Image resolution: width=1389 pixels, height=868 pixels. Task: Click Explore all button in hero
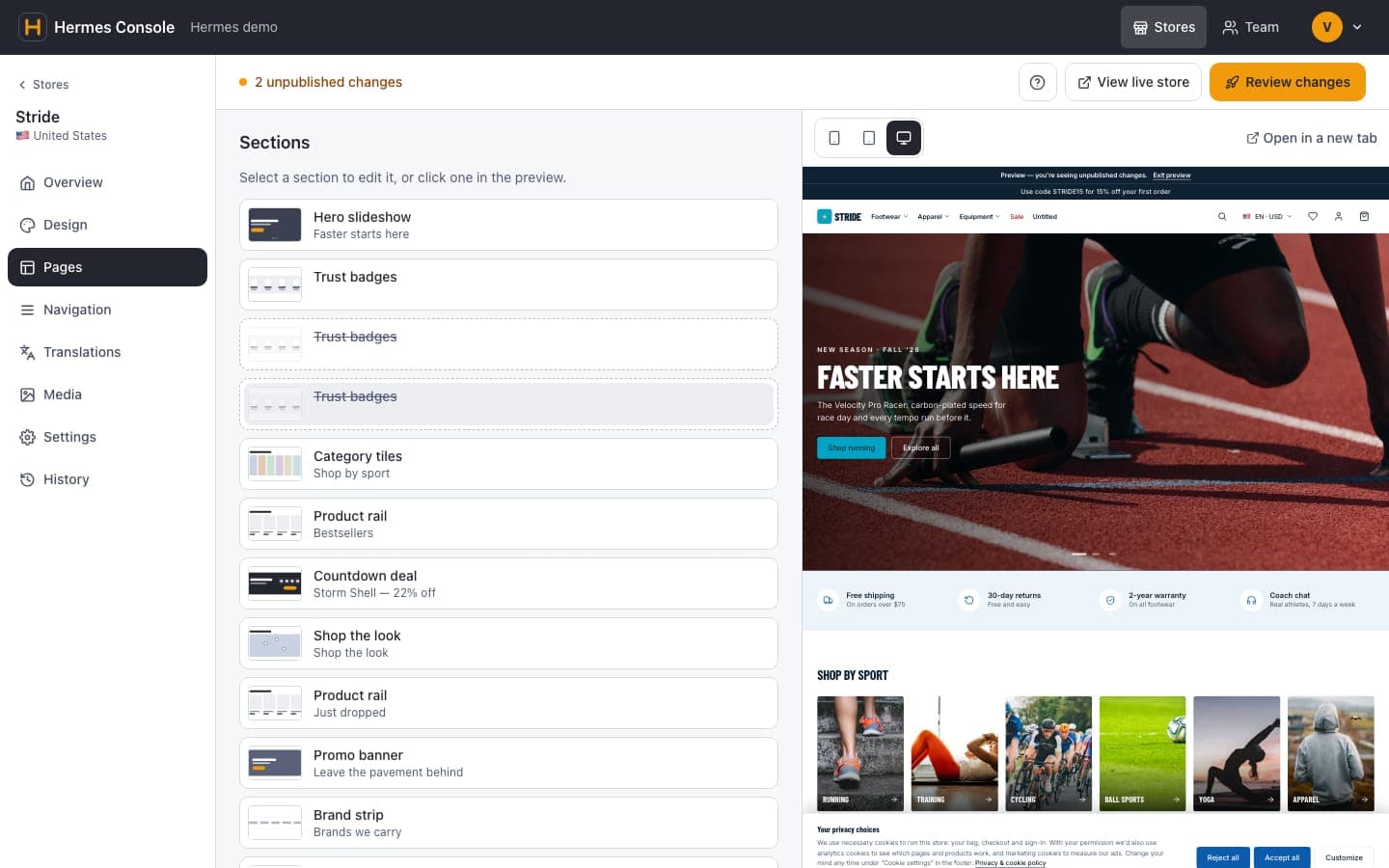[921, 448]
